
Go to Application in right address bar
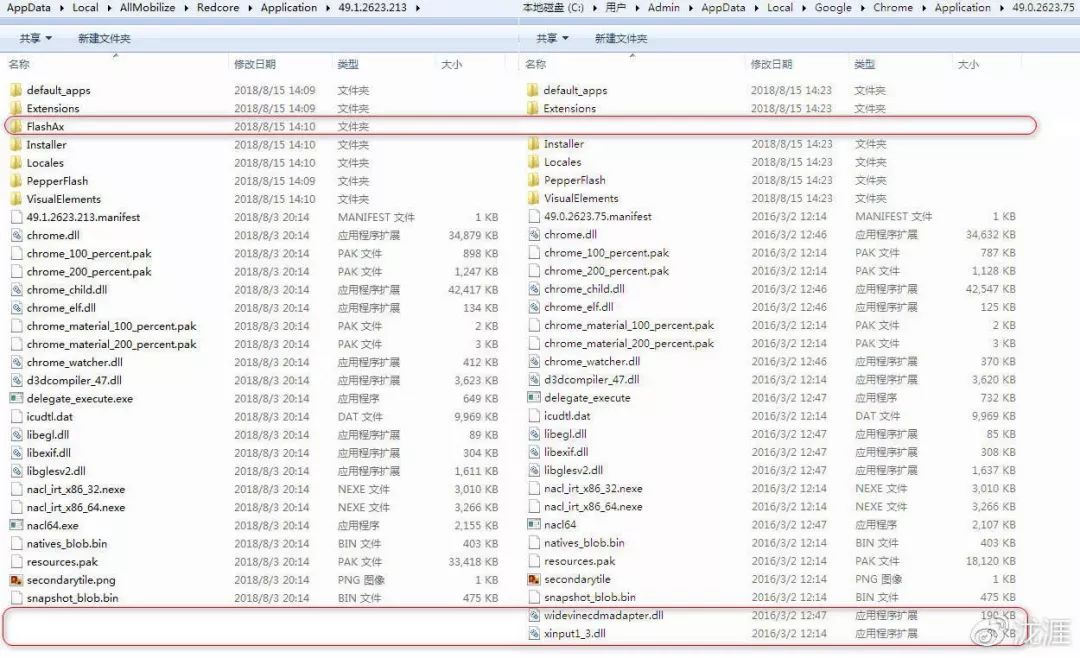tap(962, 8)
